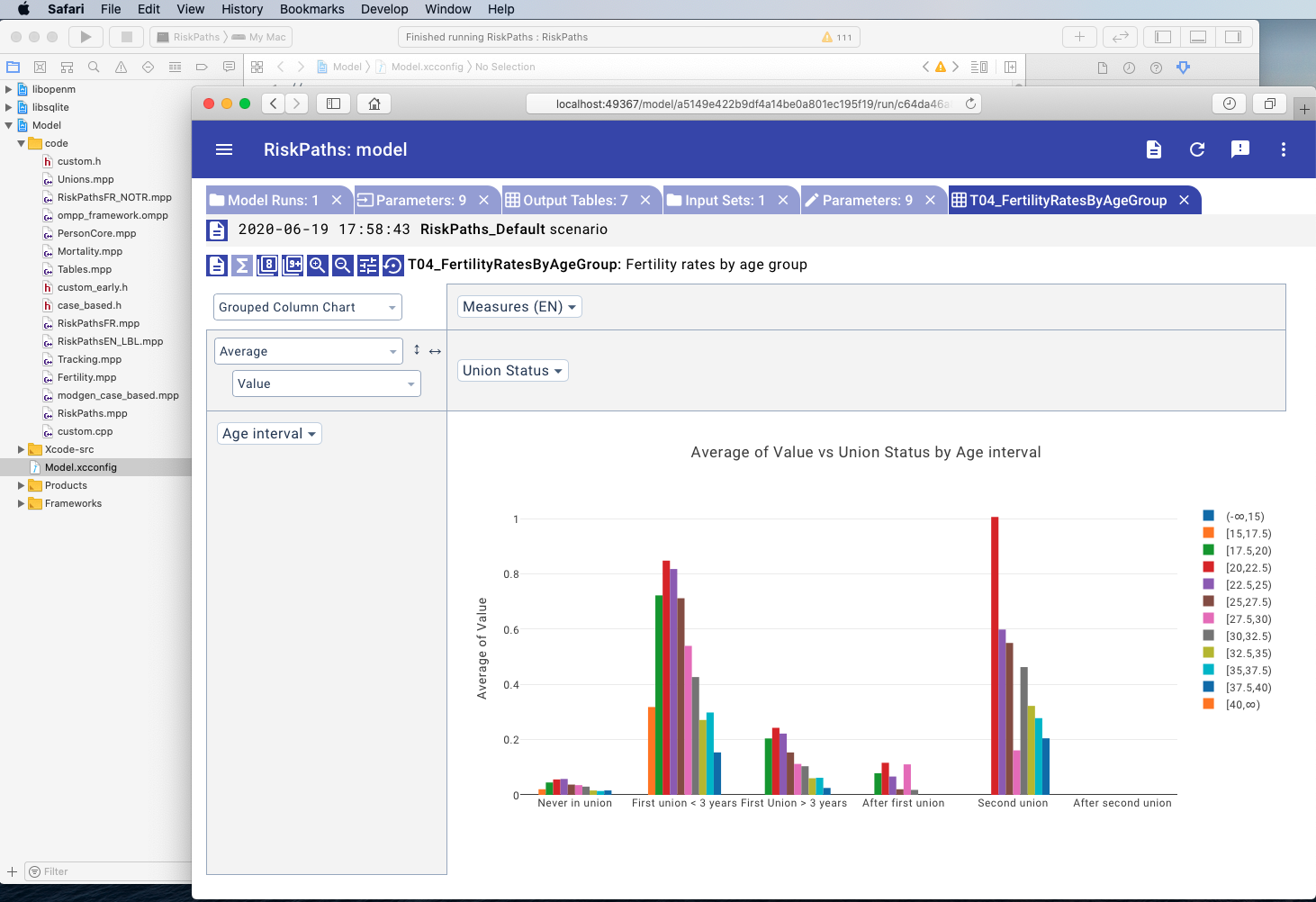This screenshot has width=1316, height=902.
Task: Open run notes icon beside 2020-06-19 timestamp
Action: [217, 230]
